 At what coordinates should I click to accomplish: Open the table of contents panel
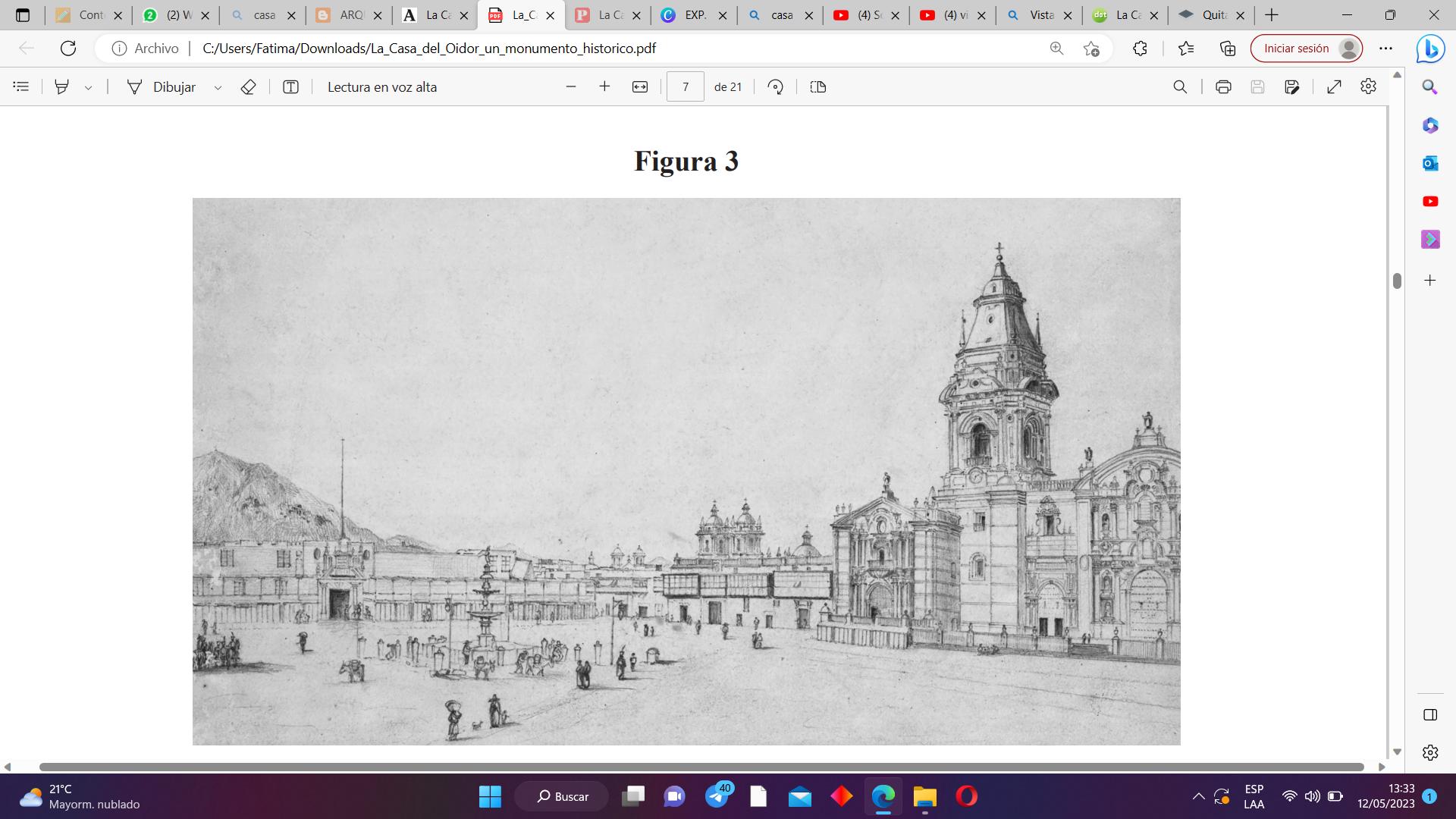21,87
